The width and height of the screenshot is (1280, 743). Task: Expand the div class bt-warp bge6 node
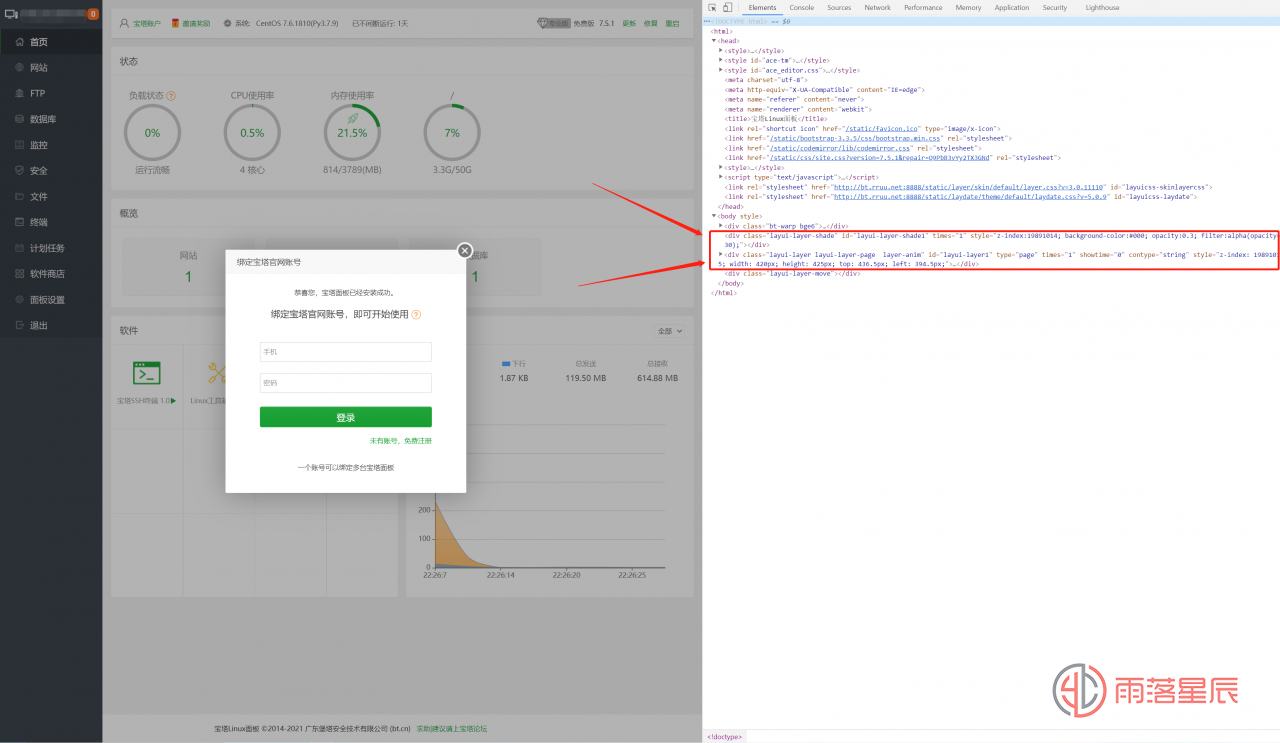pyautogui.click(x=721, y=226)
